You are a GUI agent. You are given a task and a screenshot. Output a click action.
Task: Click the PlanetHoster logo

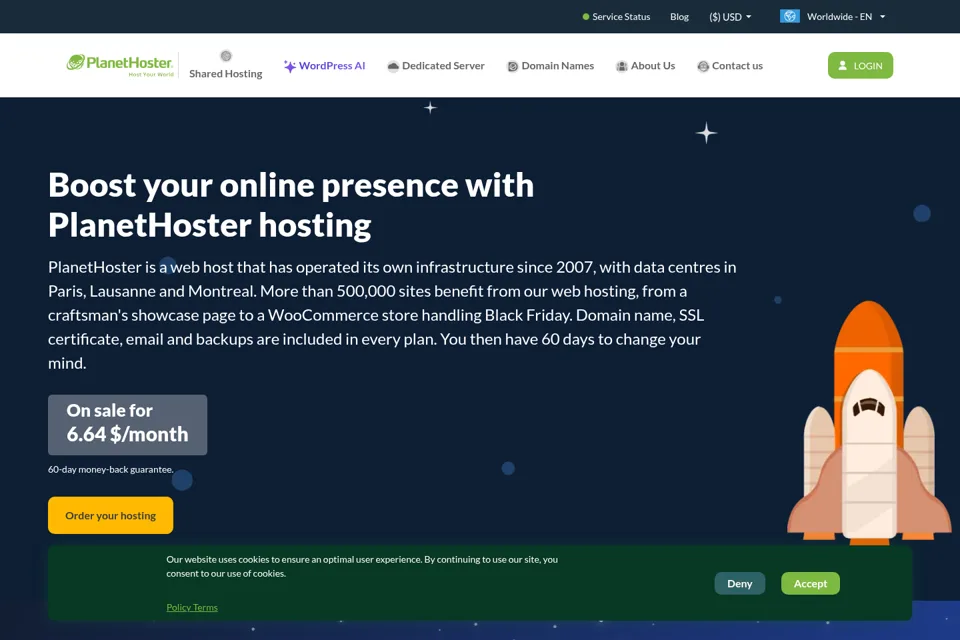[120, 65]
